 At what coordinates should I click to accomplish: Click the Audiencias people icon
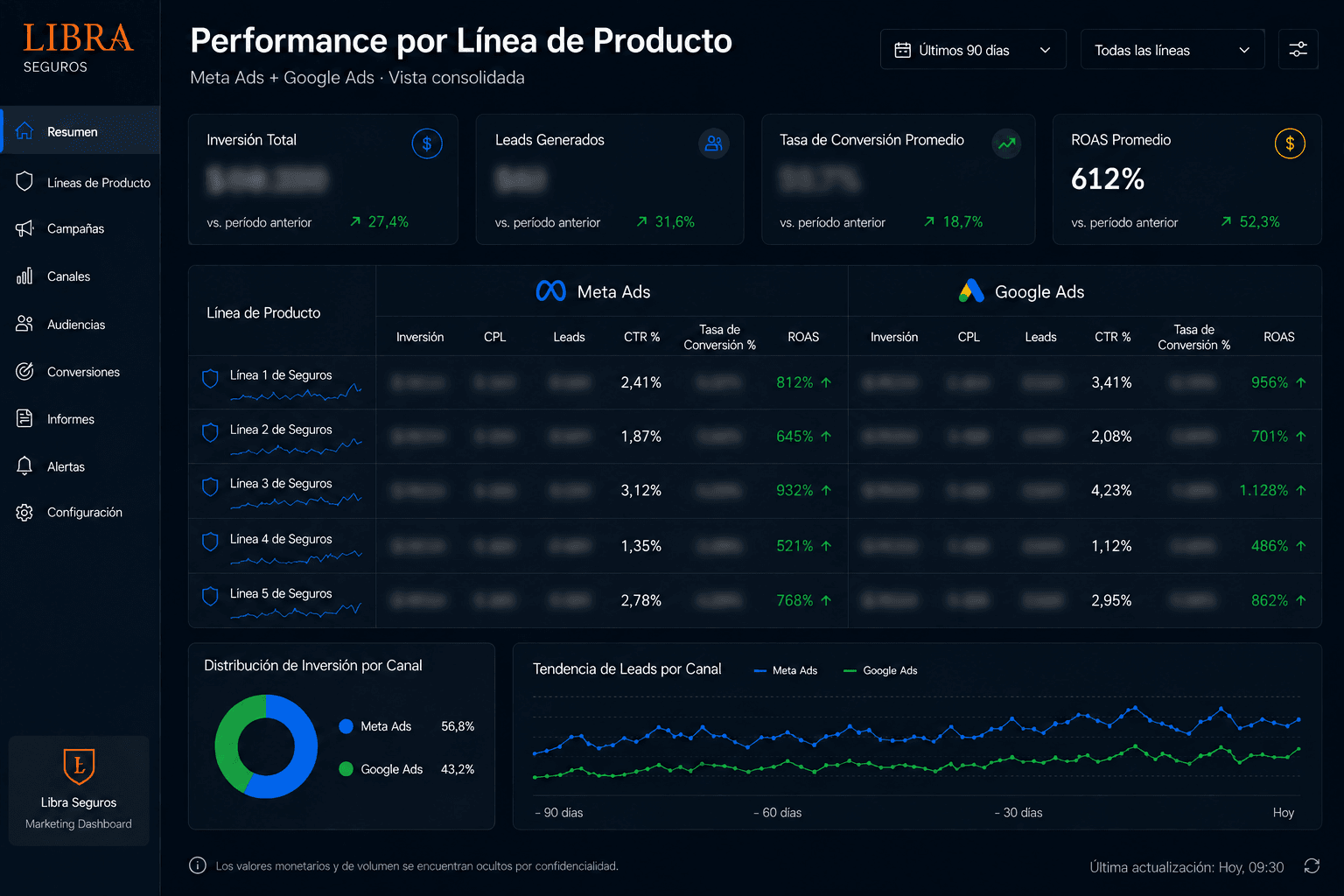coord(24,324)
